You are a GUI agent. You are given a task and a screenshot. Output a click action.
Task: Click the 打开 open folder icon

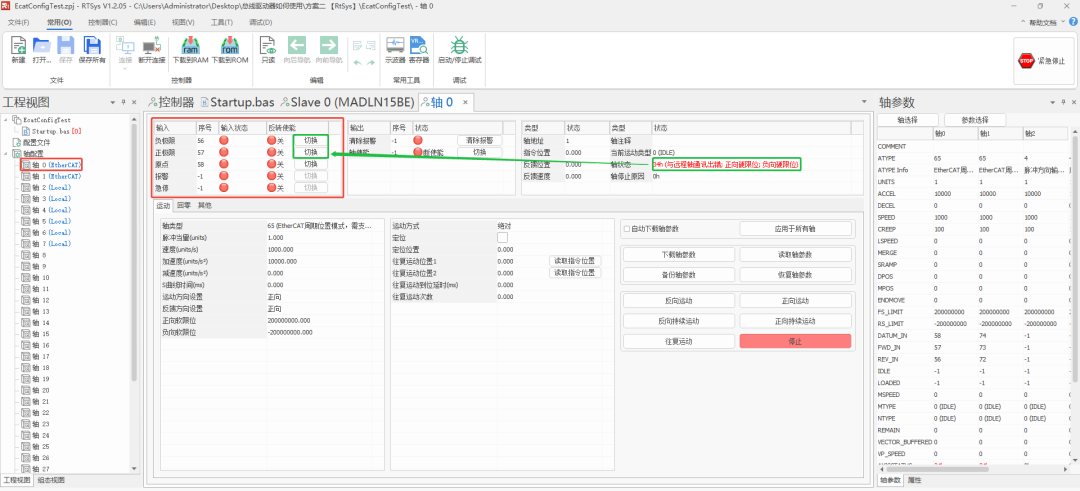[x=42, y=46]
